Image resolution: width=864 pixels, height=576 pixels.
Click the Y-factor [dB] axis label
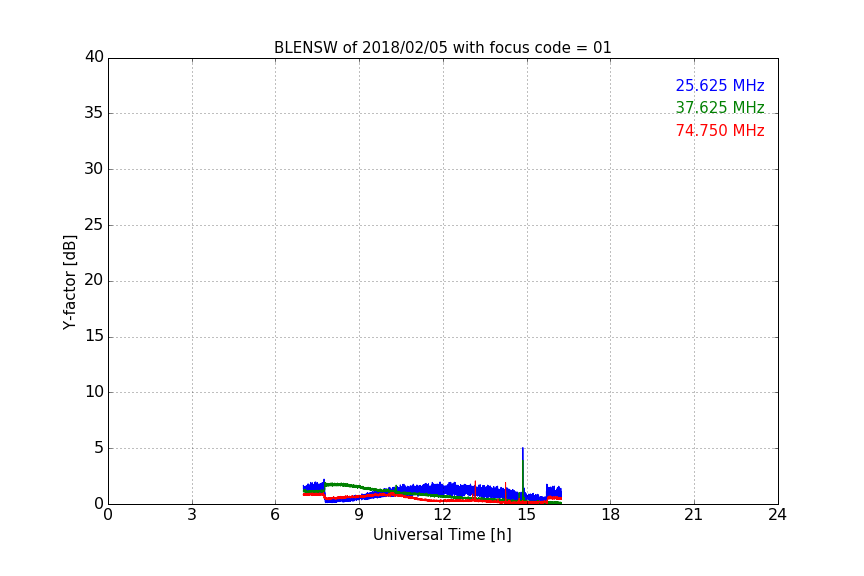click(x=69, y=282)
